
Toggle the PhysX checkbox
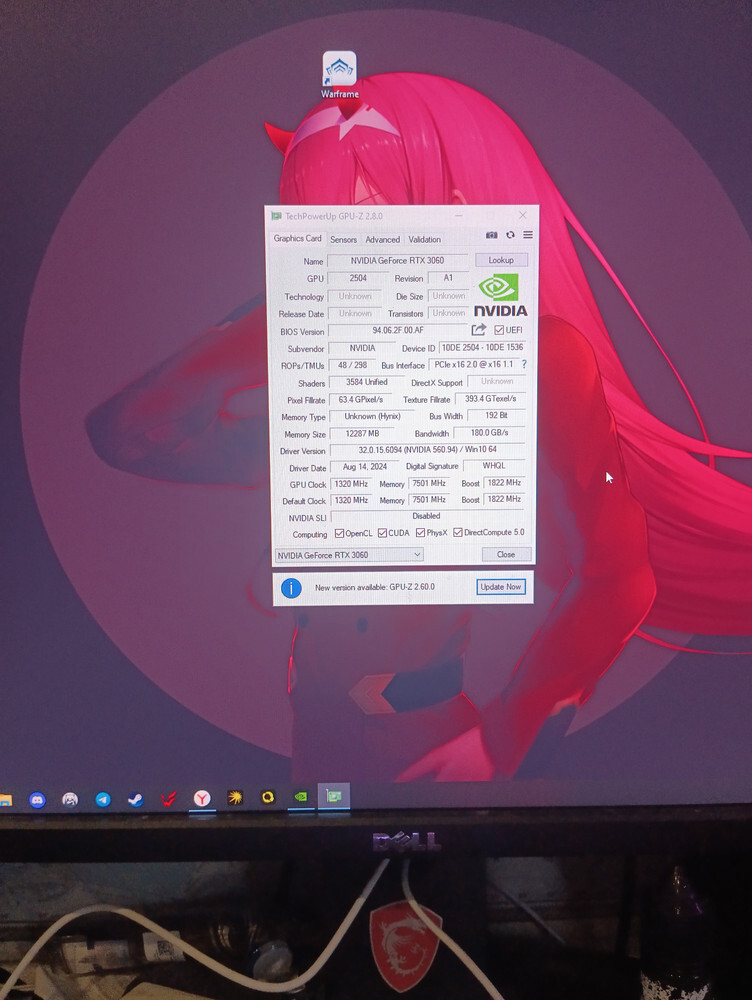[x=420, y=533]
